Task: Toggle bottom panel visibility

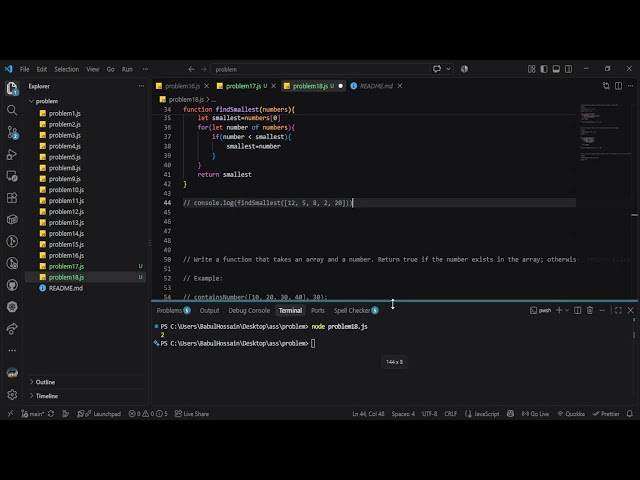Action: [556, 69]
